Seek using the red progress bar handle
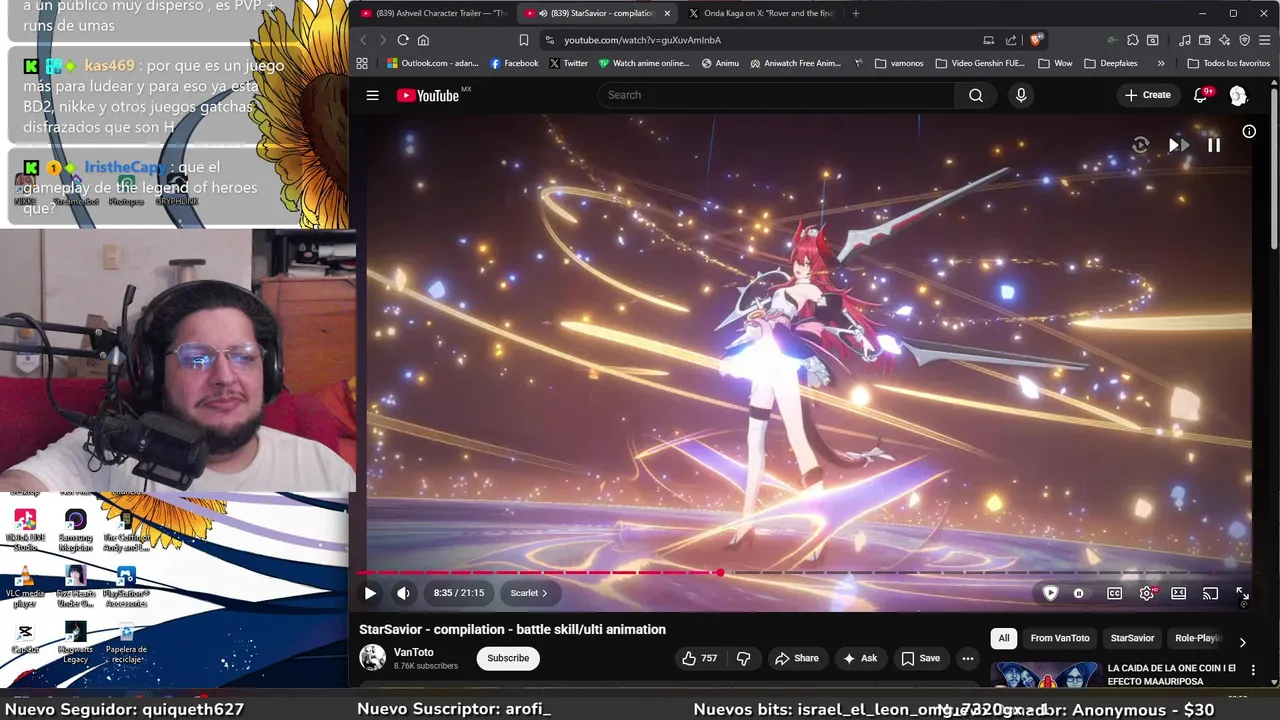The height and width of the screenshot is (720, 1280). 719,573
